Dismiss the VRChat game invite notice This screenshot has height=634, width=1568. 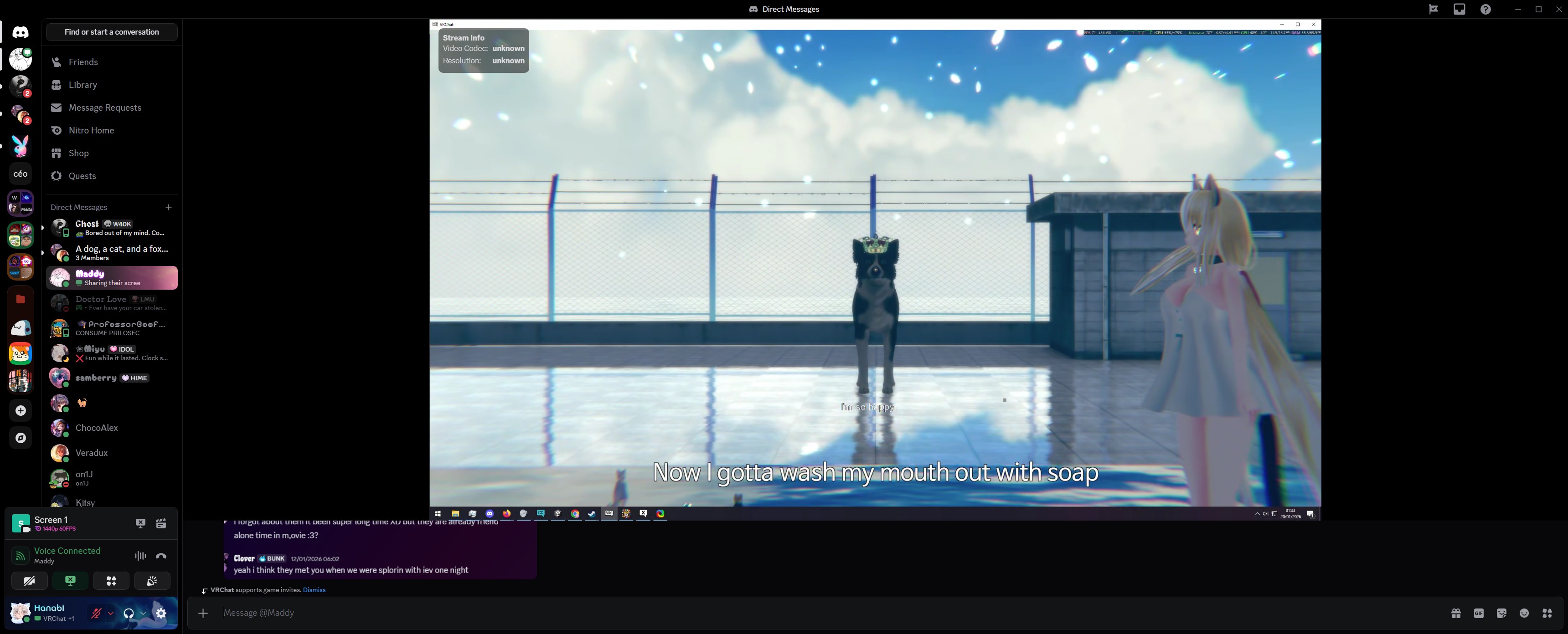click(x=314, y=589)
